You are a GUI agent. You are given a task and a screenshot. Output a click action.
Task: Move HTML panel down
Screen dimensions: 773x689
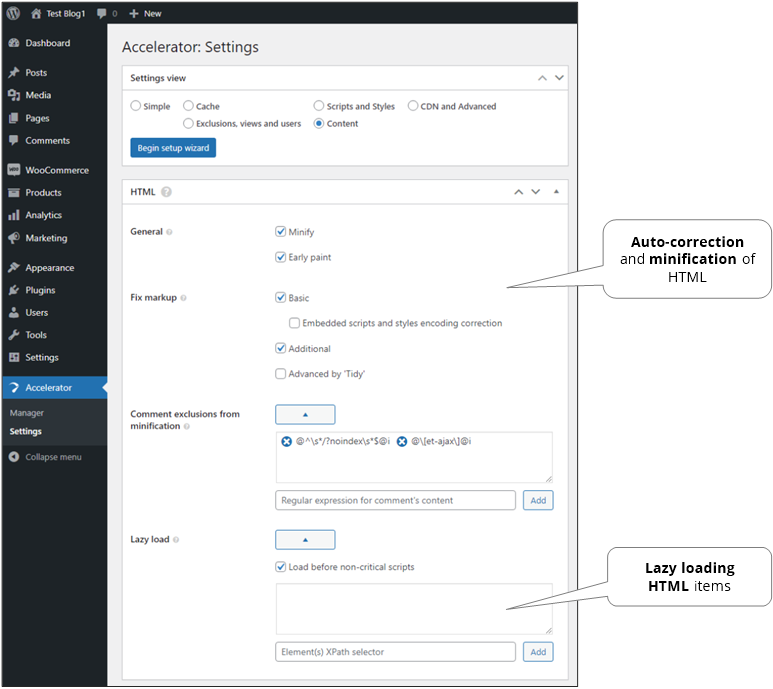pos(536,192)
